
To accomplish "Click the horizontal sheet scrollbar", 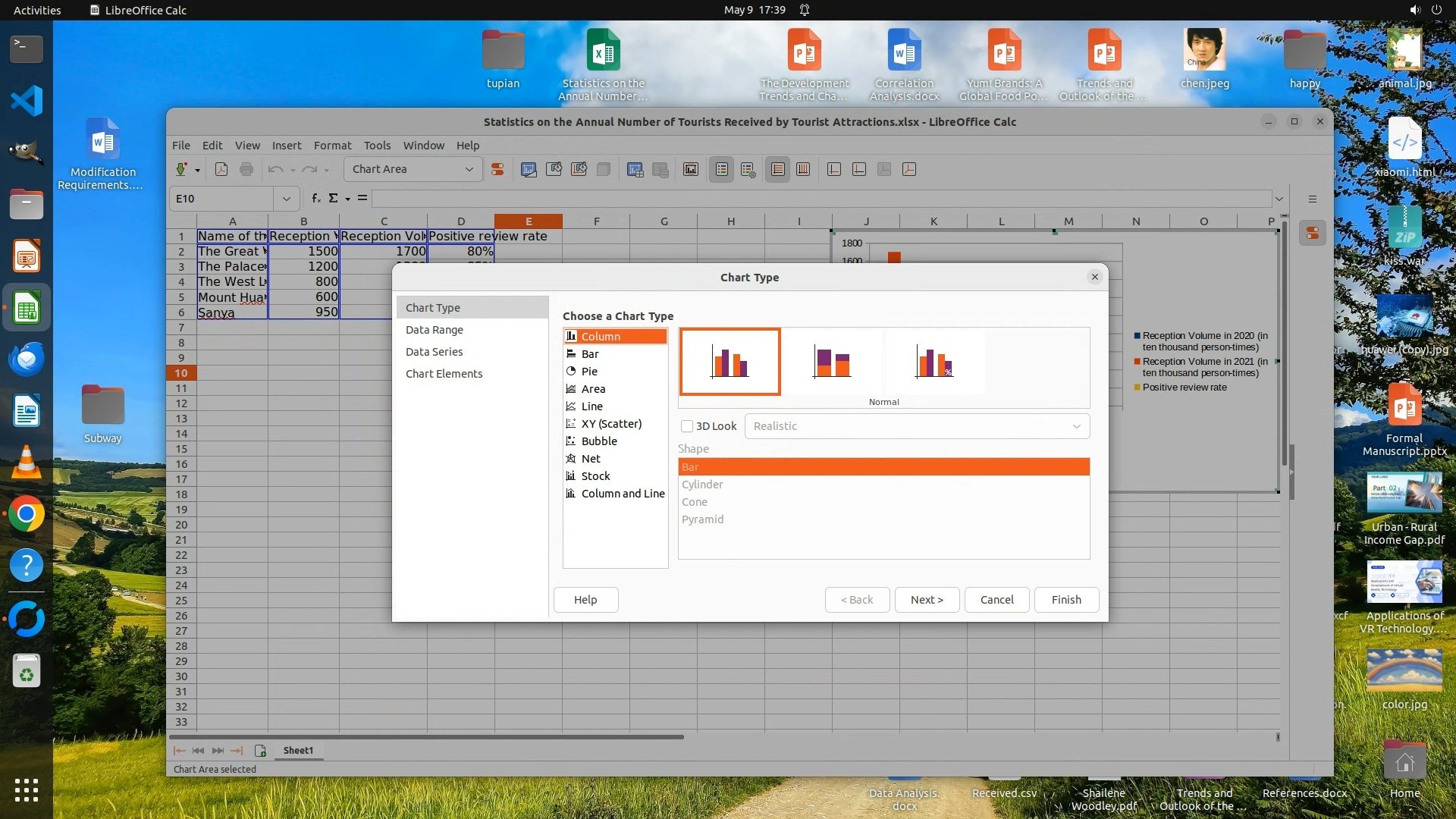I will pyautogui.click(x=426, y=736).
